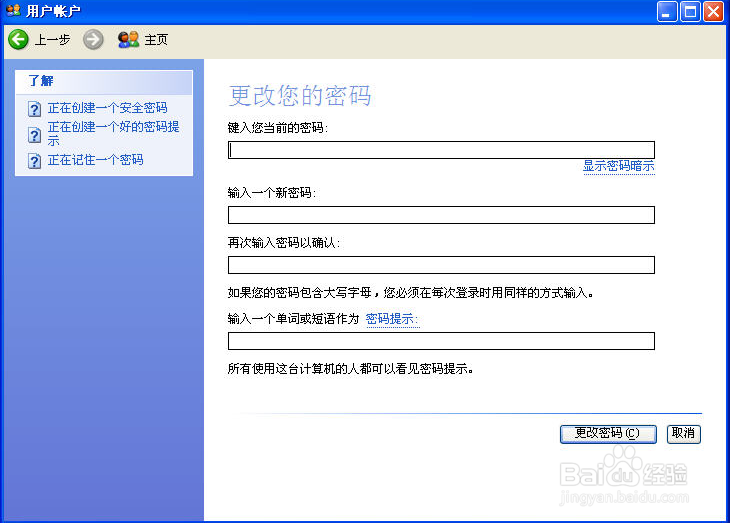This screenshot has height=523, width=730.
Task: Click the Home users icon in toolbar
Action: pyautogui.click(x=128, y=40)
